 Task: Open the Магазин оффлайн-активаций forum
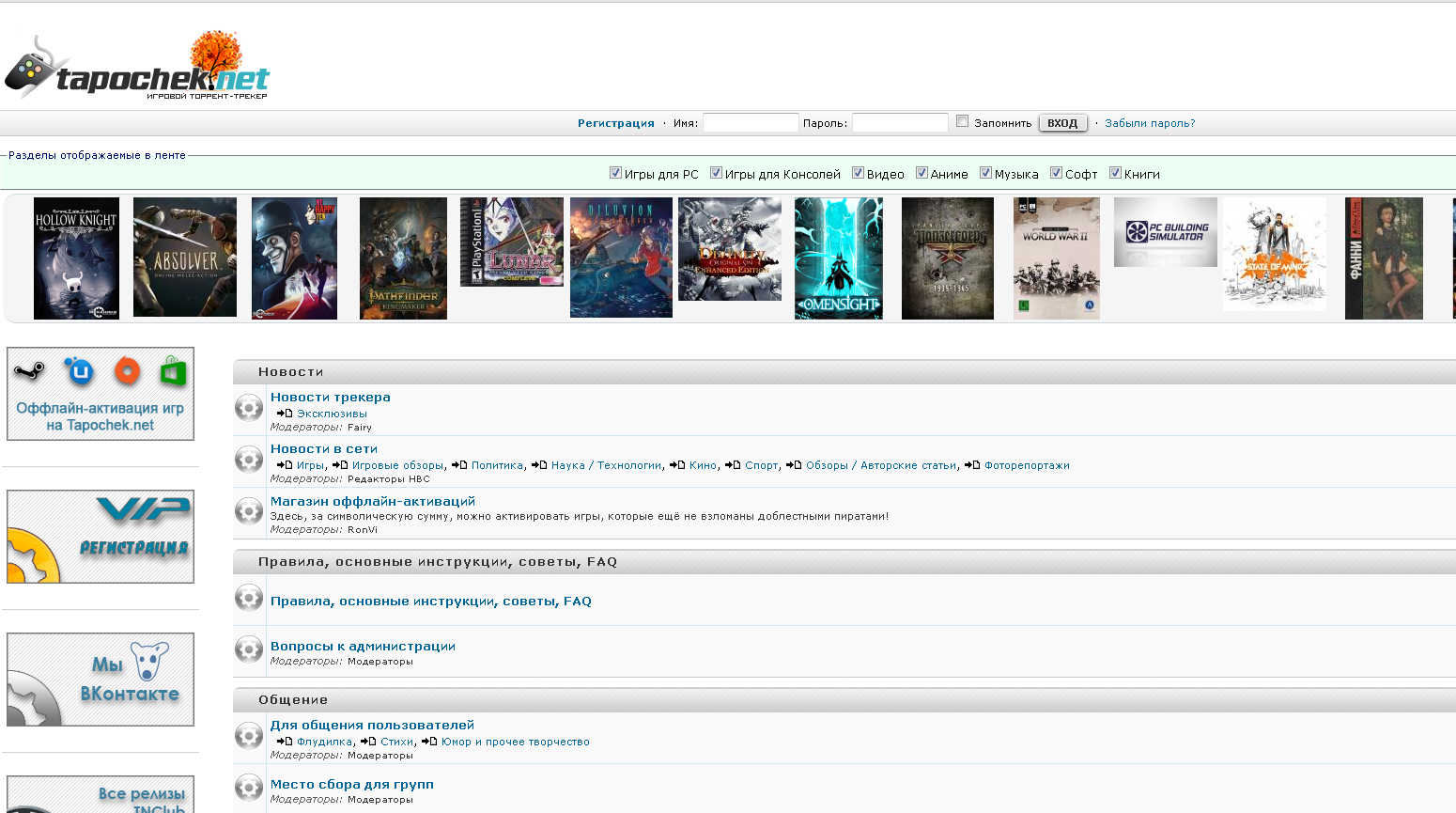tap(373, 502)
